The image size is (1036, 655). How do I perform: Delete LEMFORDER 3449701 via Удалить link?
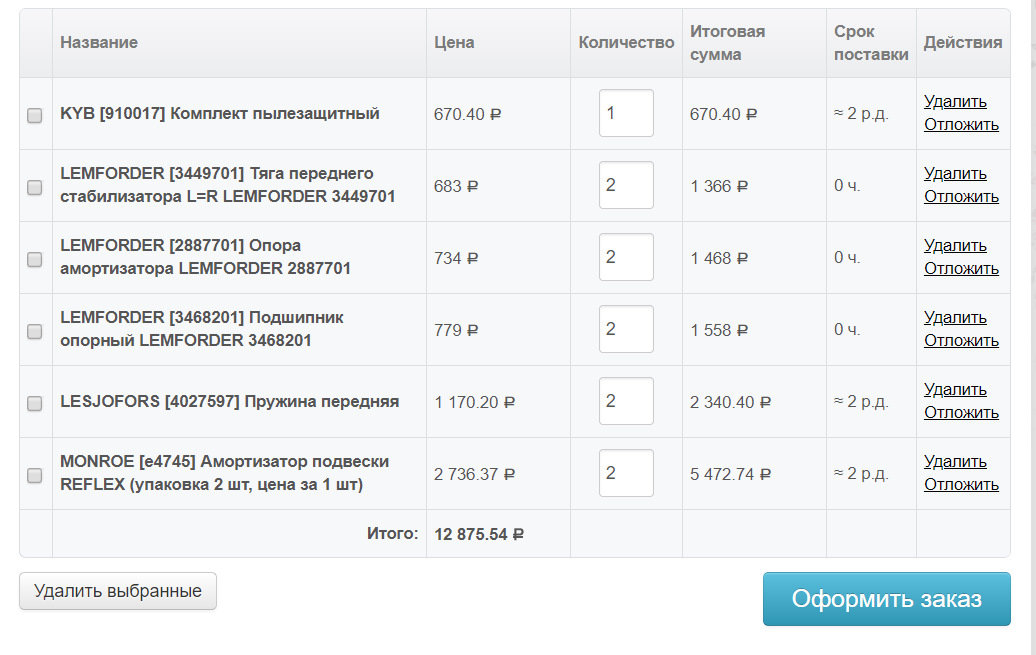pos(955,173)
